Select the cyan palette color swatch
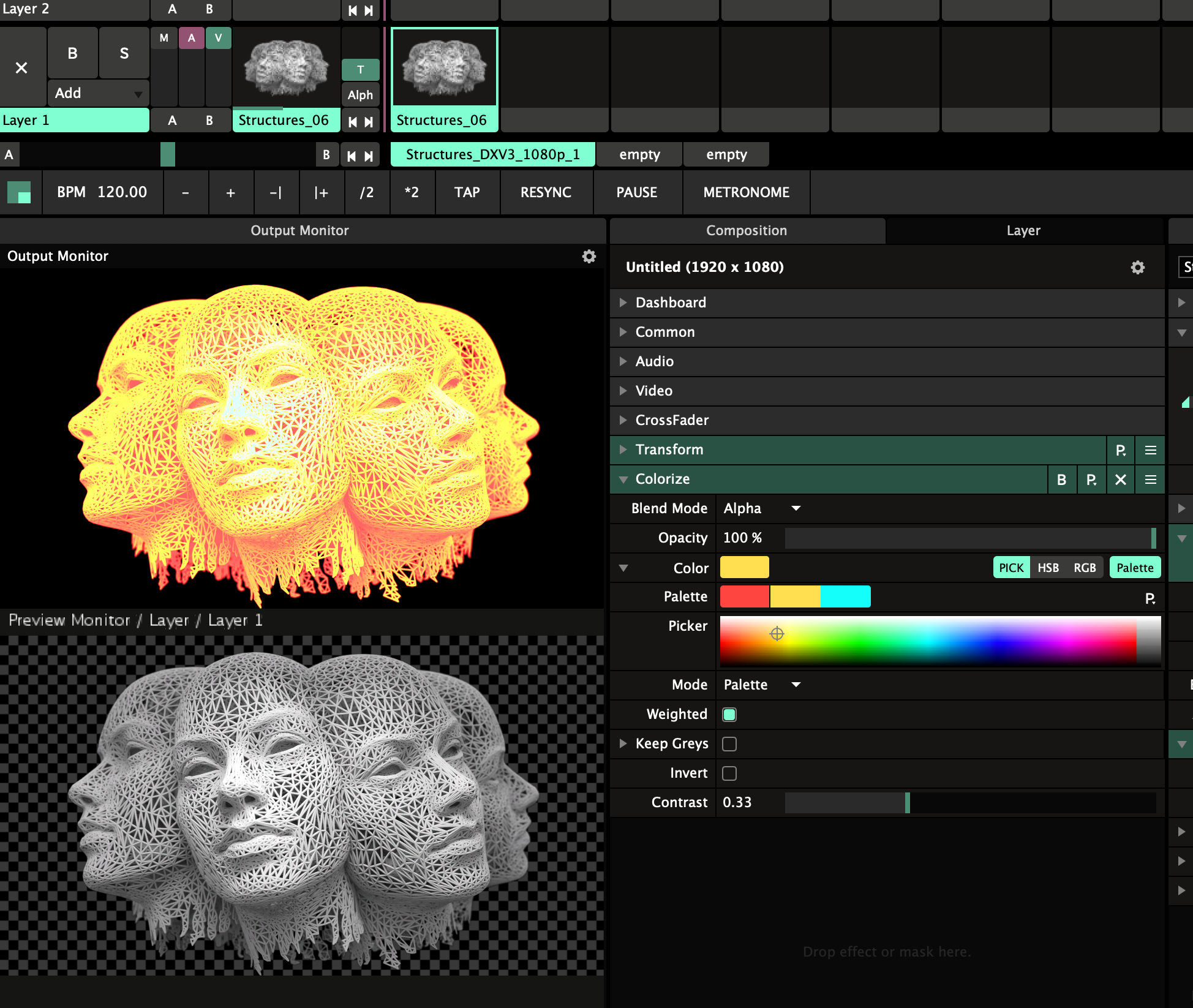 click(x=845, y=596)
